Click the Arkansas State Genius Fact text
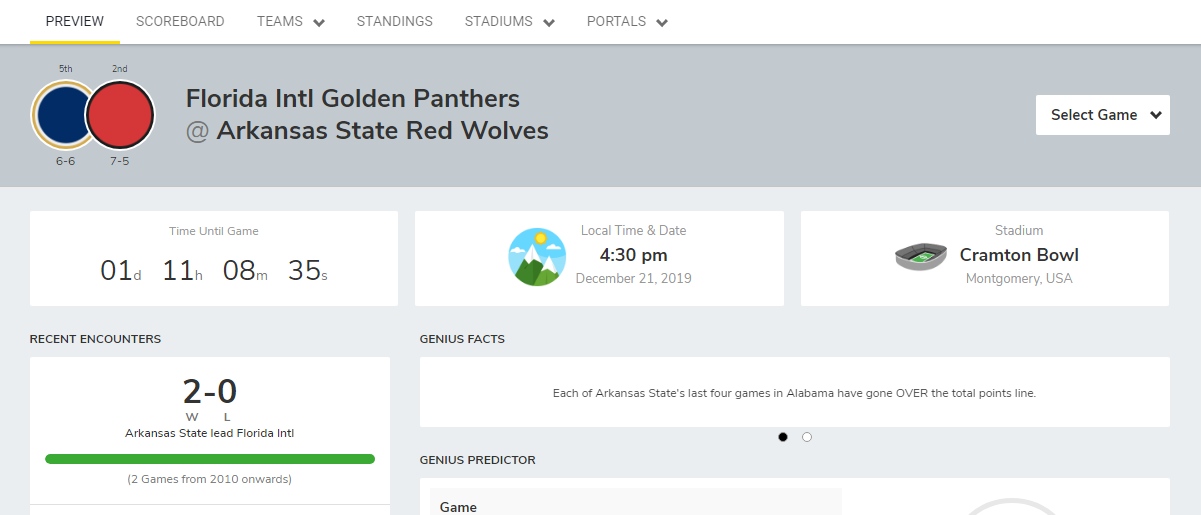The image size is (1201, 515). 794,393
